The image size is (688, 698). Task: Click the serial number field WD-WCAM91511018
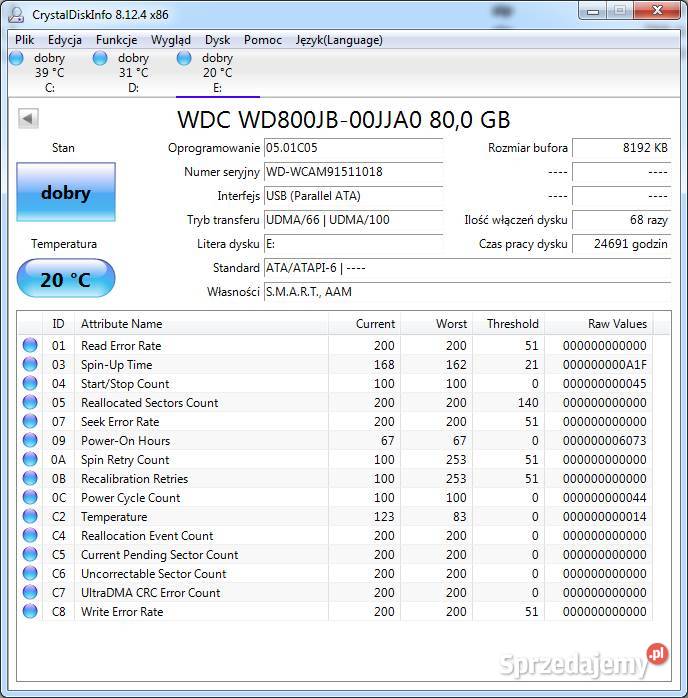pyautogui.click(x=353, y=172)
